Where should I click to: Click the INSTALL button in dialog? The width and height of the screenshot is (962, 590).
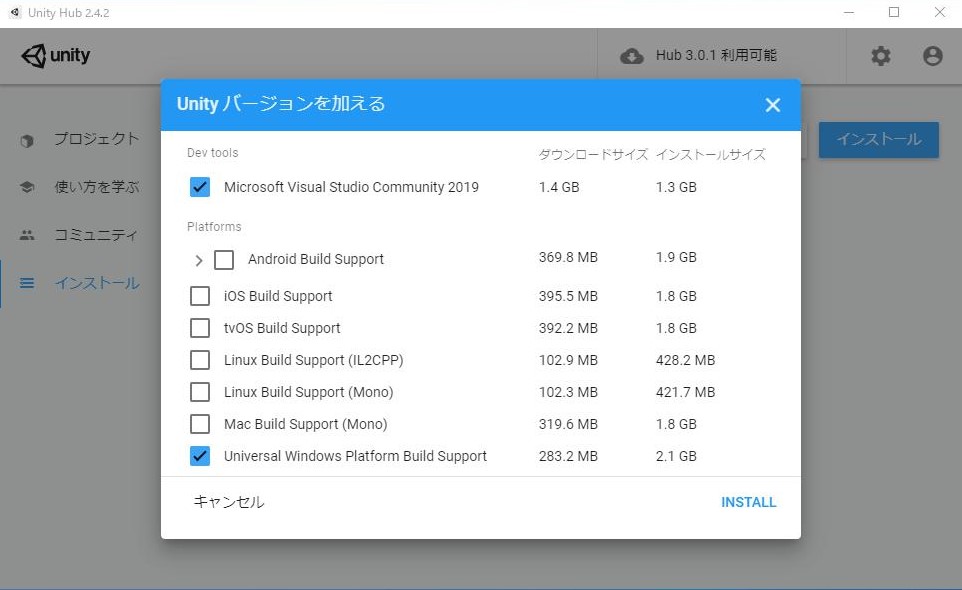(x=748, y=502)
